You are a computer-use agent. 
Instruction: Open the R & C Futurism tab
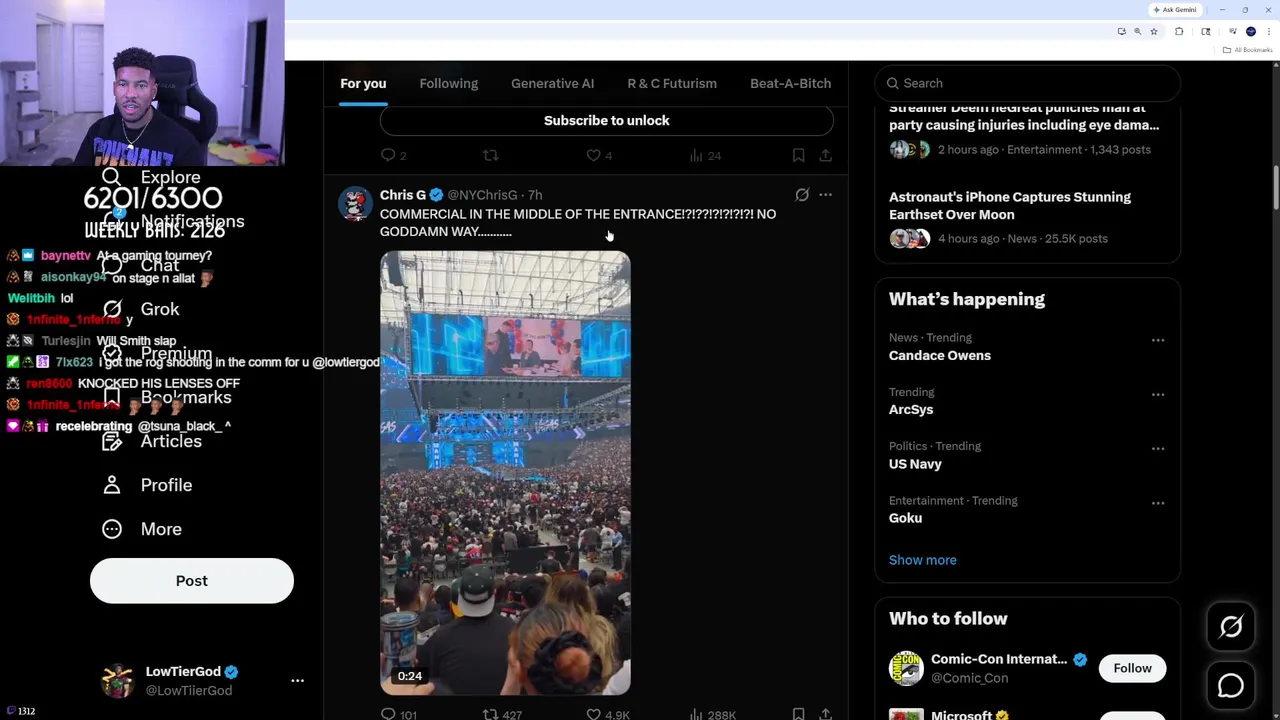tap(672, 83)
